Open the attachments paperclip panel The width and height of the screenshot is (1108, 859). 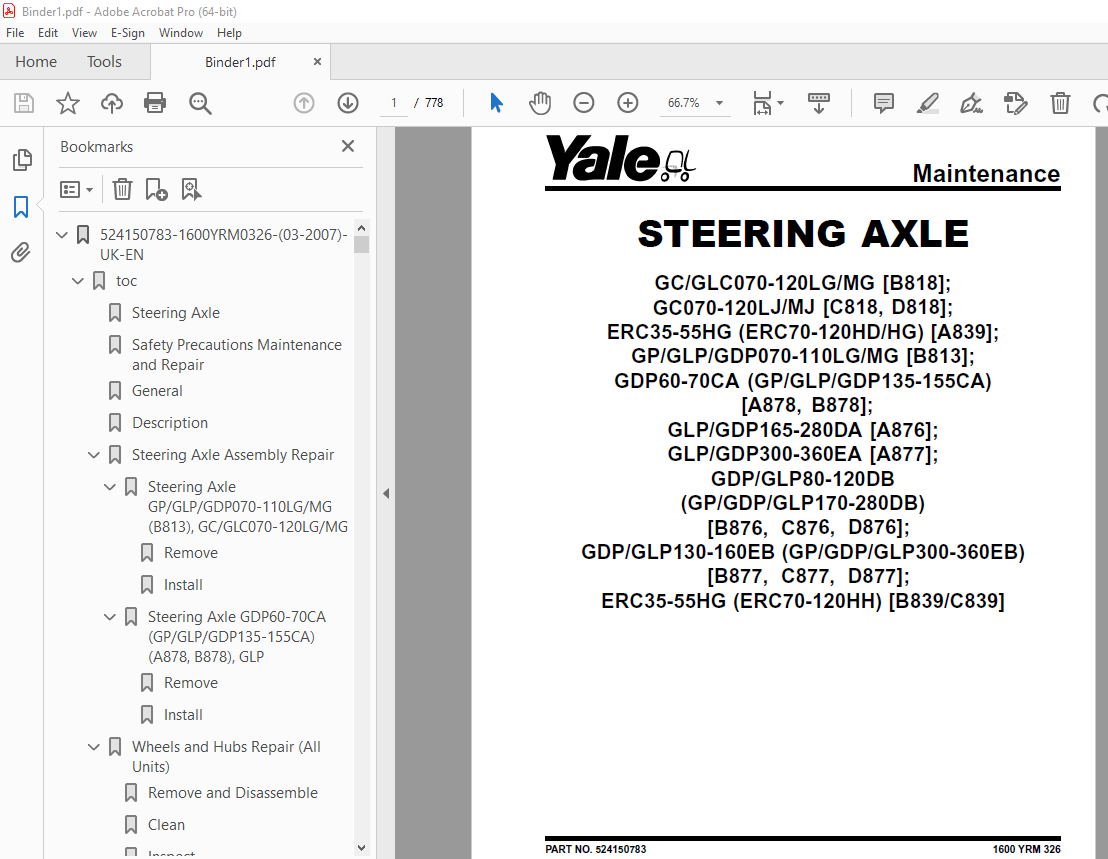pos(21,252)
